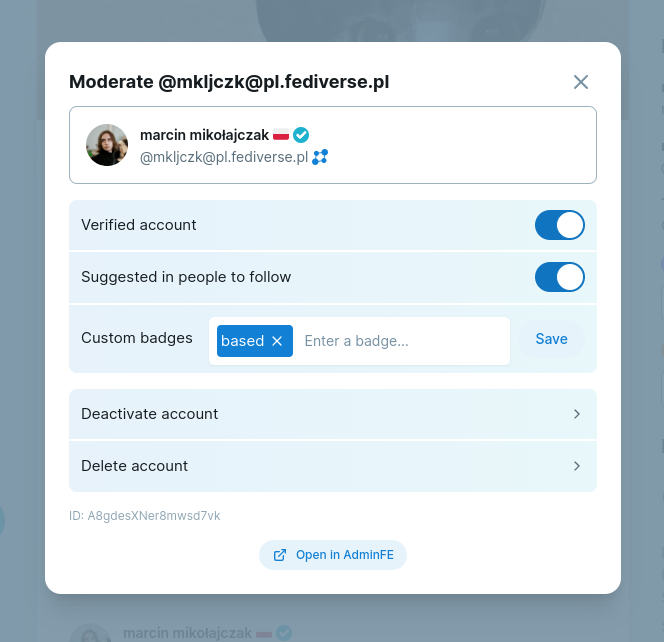Remove the 'based' badge with its X

point(278,341)
